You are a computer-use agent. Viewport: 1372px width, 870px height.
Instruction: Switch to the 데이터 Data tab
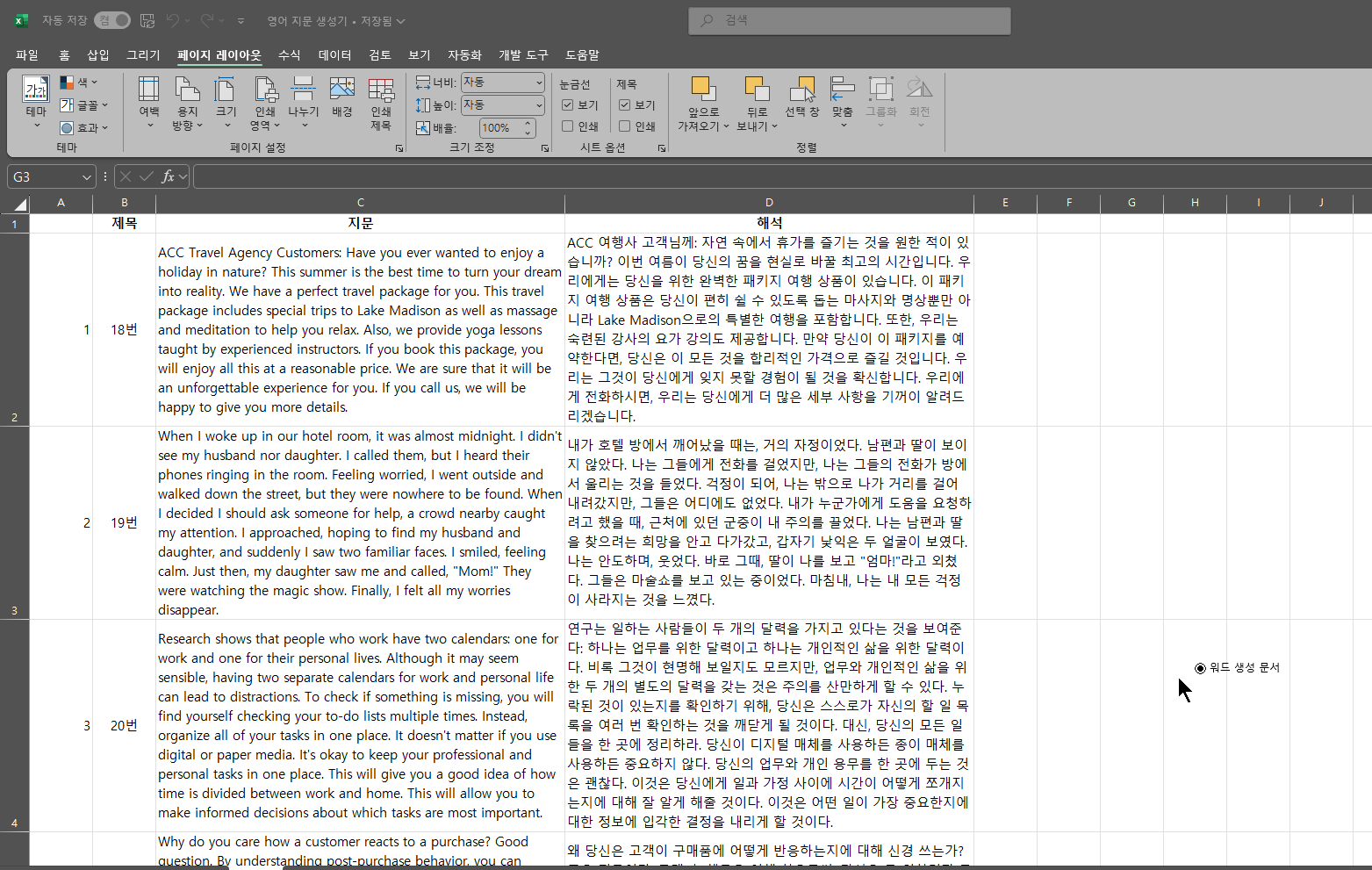[x=334, y=55]
